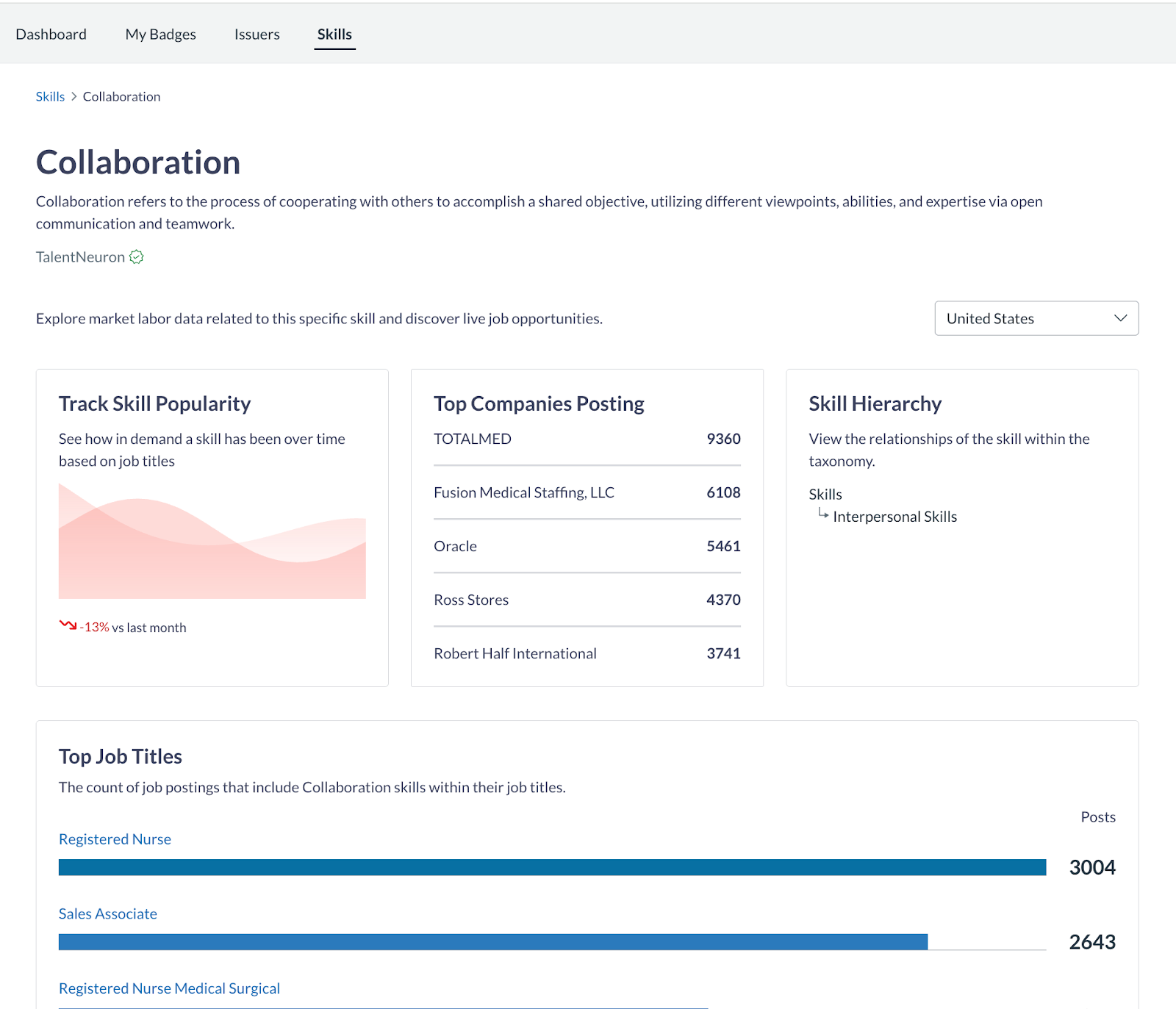Image resolution: width=1176 pixels, height=1009 pixels.
Task: Click Oracle in the companies list
Action: click(x=455, y=546)
